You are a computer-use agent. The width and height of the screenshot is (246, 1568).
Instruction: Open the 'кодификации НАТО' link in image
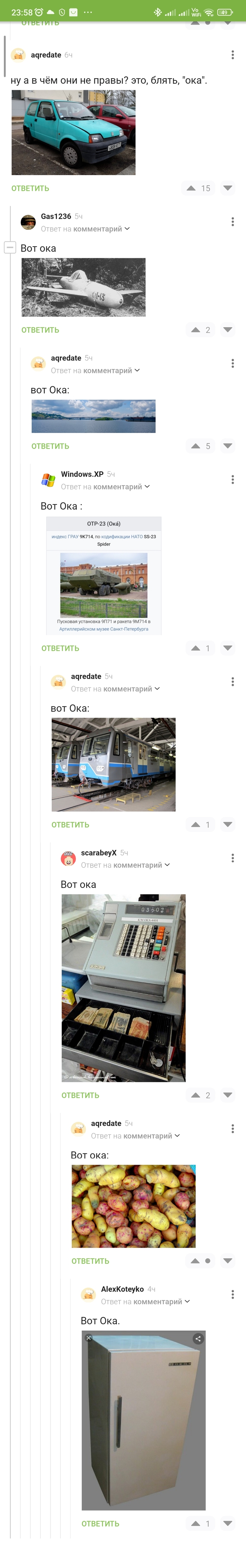pos(122,536)
